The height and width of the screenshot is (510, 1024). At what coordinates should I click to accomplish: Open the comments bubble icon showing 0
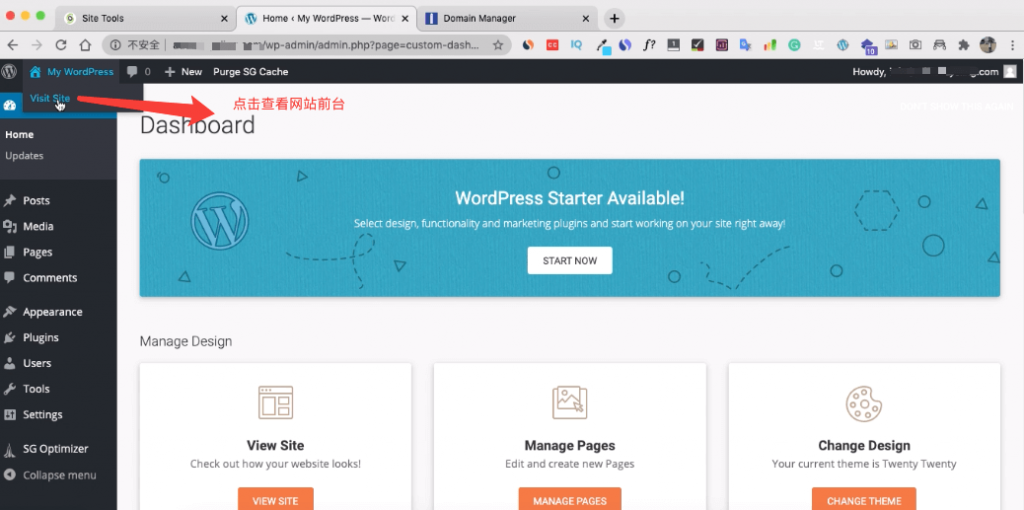point(132,72)
